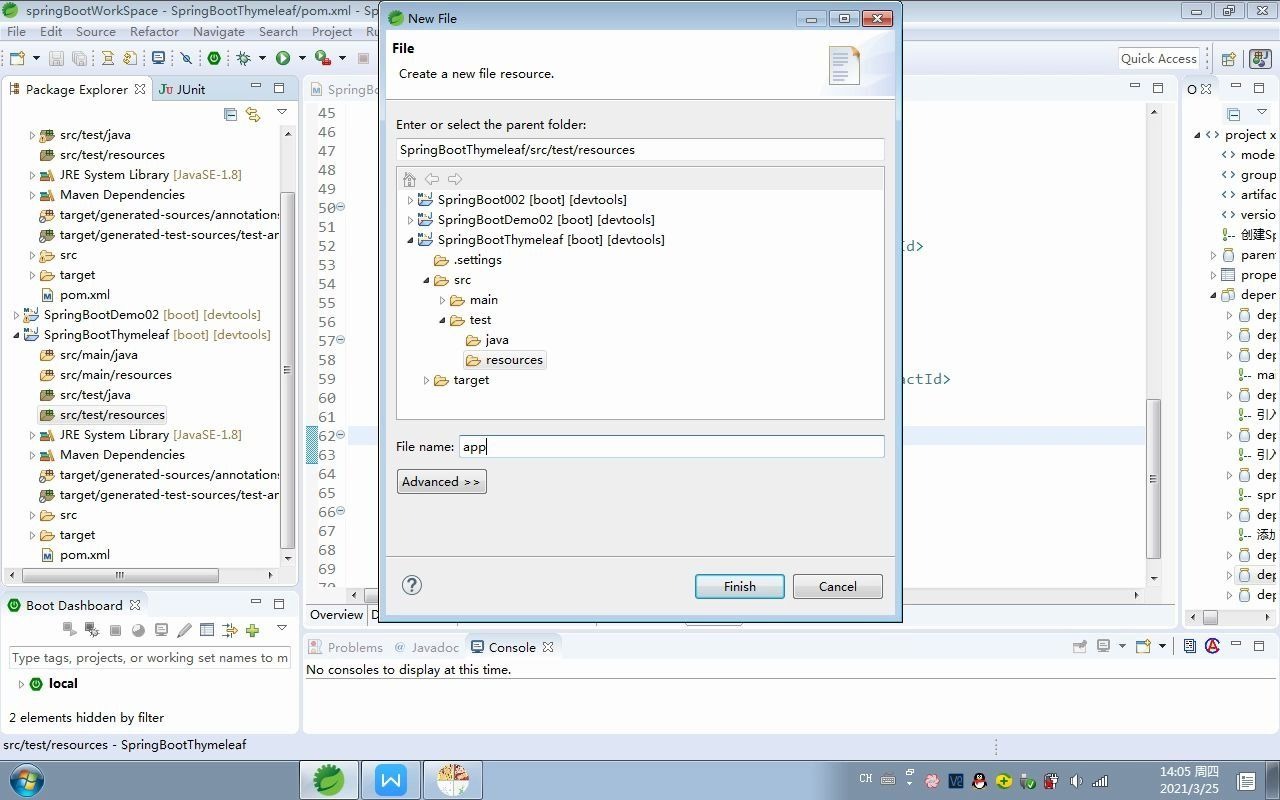Viewport: 1280px width, 800px height.
Task: Click the Save All toolbar icon
Action: coord(80,58)
